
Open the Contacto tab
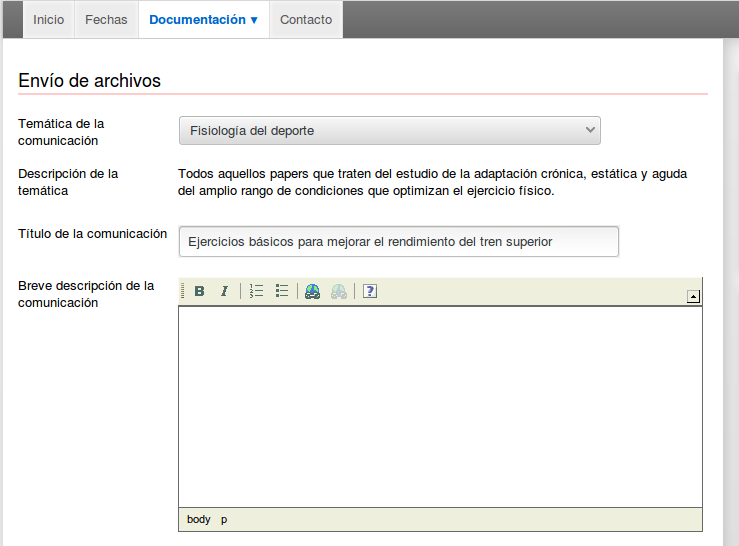[306, 20]
